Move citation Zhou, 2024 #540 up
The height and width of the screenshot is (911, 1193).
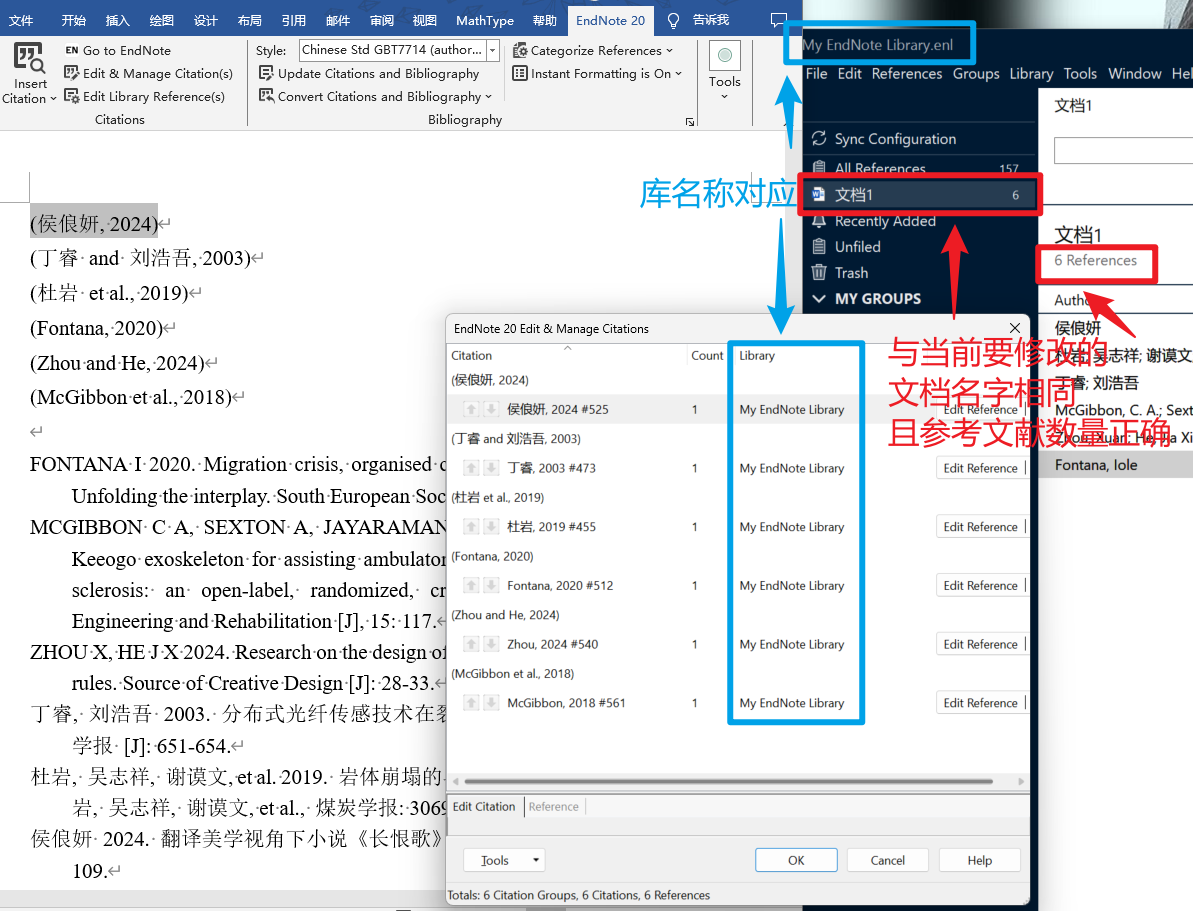472,645
